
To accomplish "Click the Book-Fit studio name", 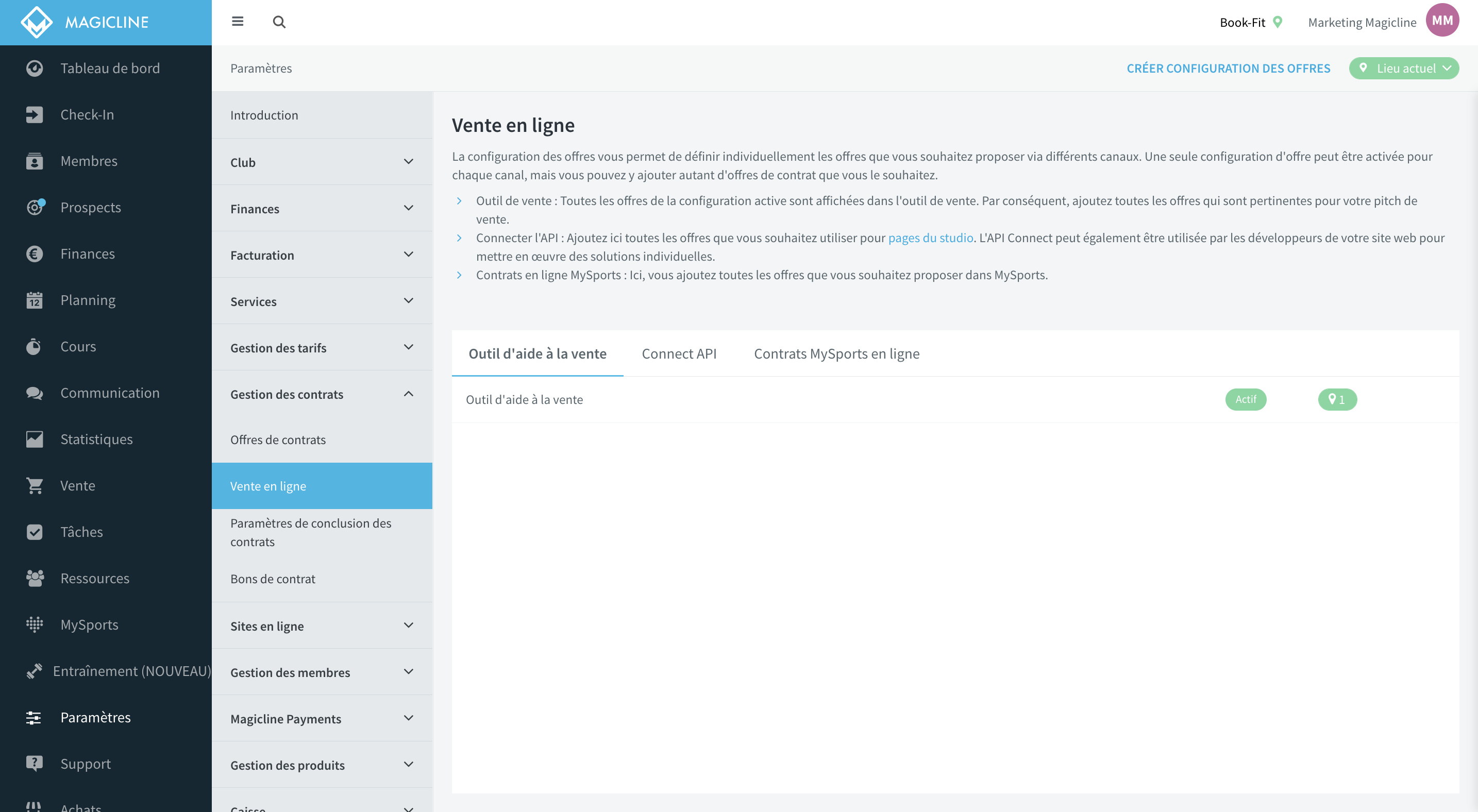I will (x=1242, y=22).
